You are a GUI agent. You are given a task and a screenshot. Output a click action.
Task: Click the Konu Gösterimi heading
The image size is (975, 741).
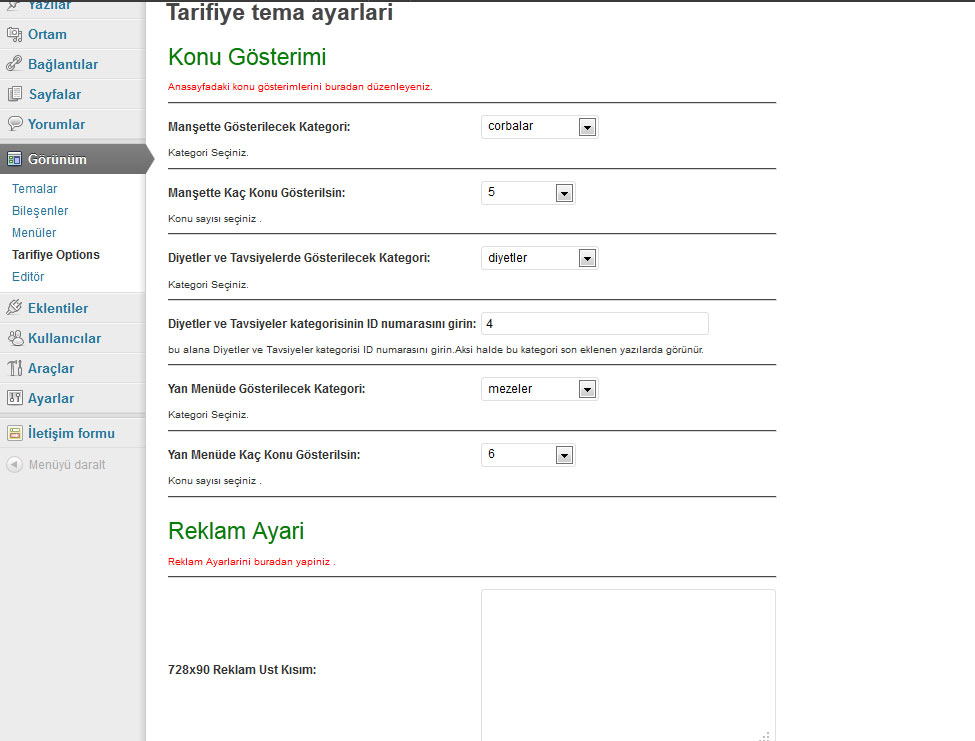[247, 57]
